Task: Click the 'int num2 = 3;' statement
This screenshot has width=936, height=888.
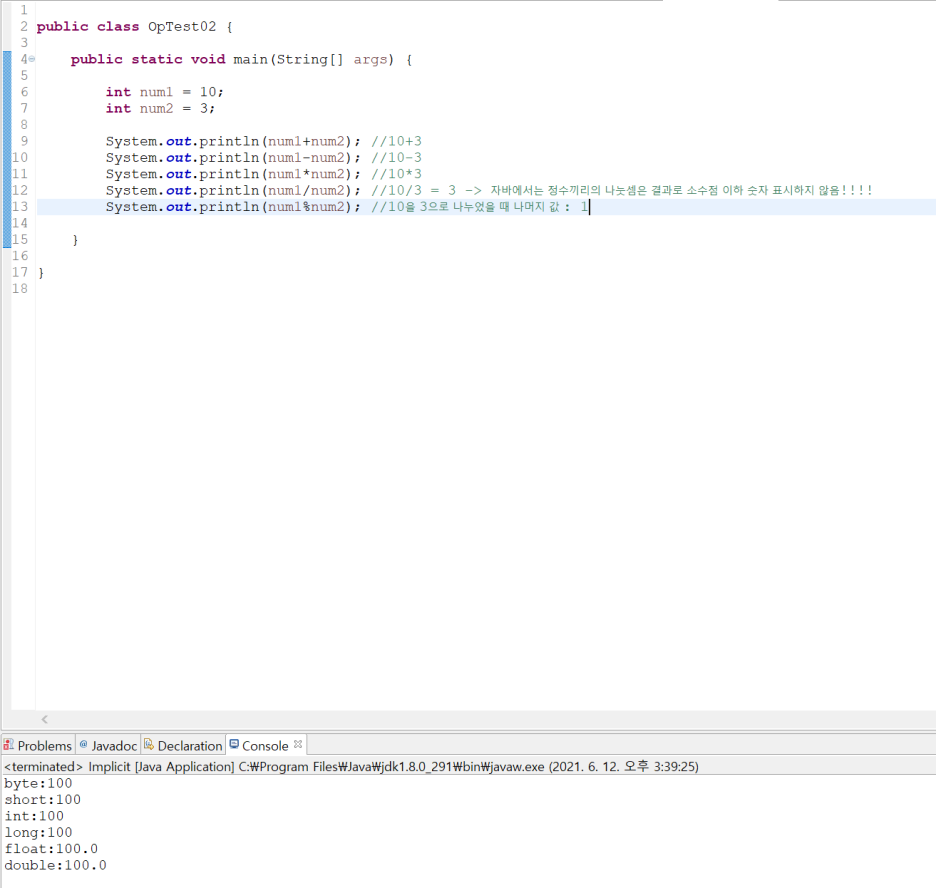Action: coord(161,109)
